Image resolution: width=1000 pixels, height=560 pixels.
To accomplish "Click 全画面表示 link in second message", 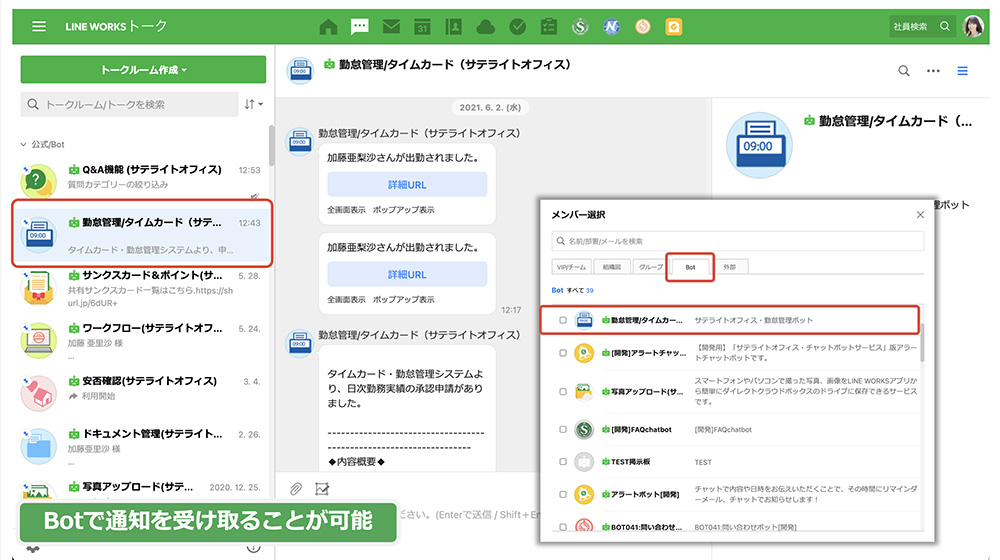I will [x=346, y=300].
